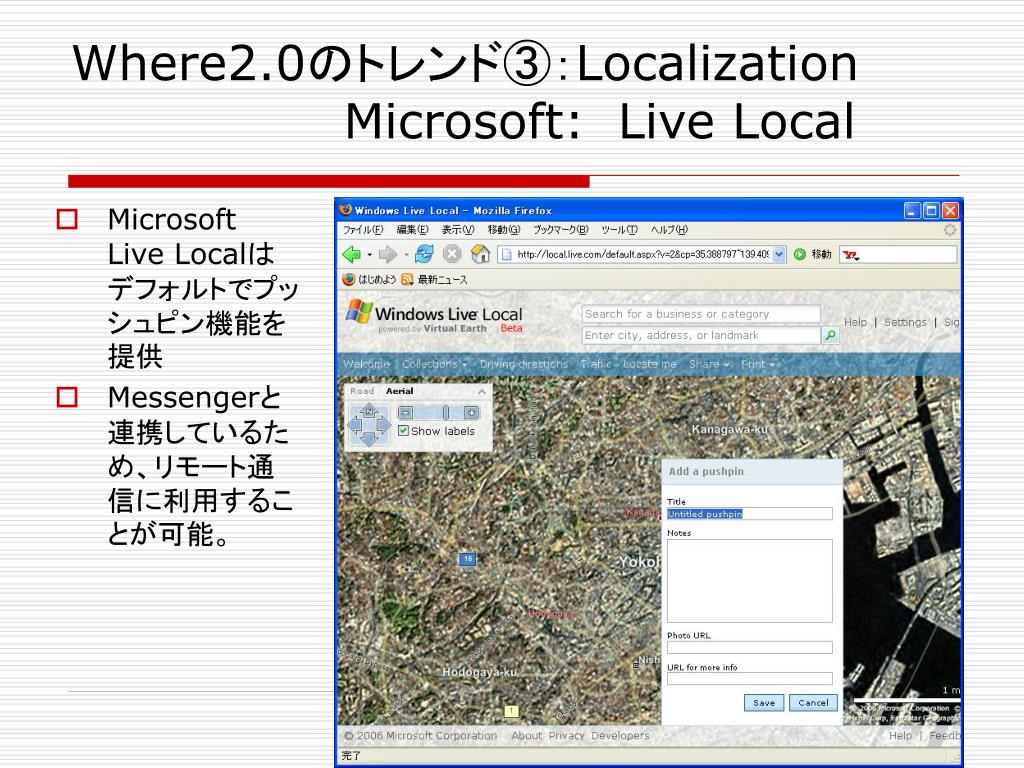Viewport: 1024px width, 768px height.
Task: Click the Traffic link
Action: coord(596,364)
